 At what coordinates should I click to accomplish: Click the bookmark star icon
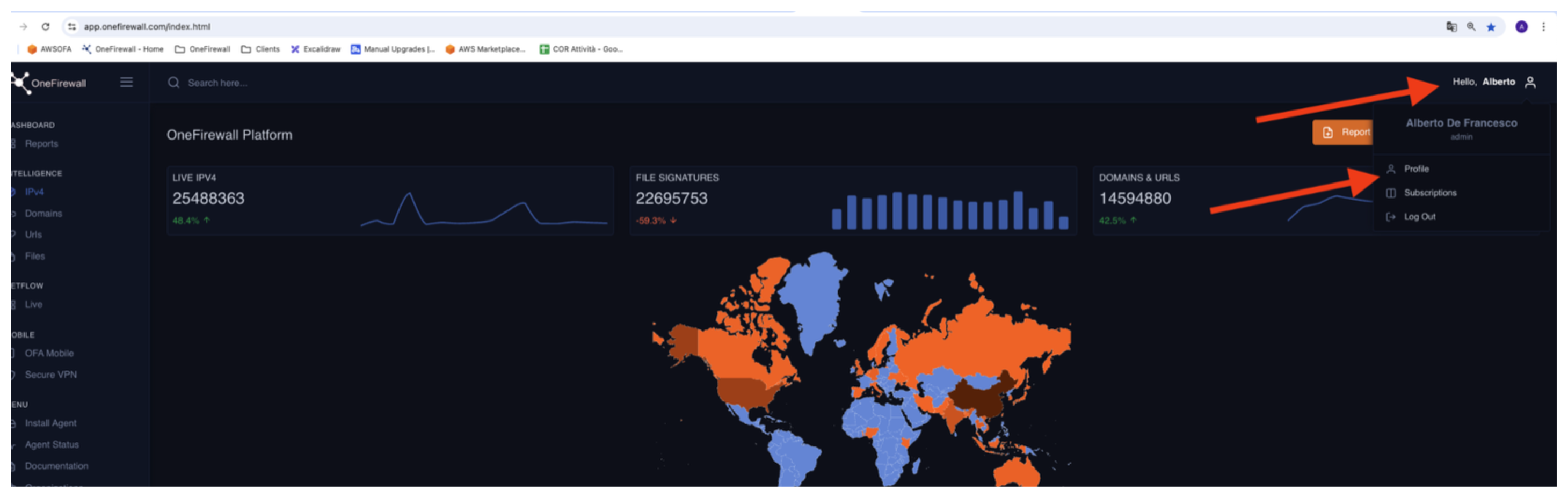[1491, 26]
